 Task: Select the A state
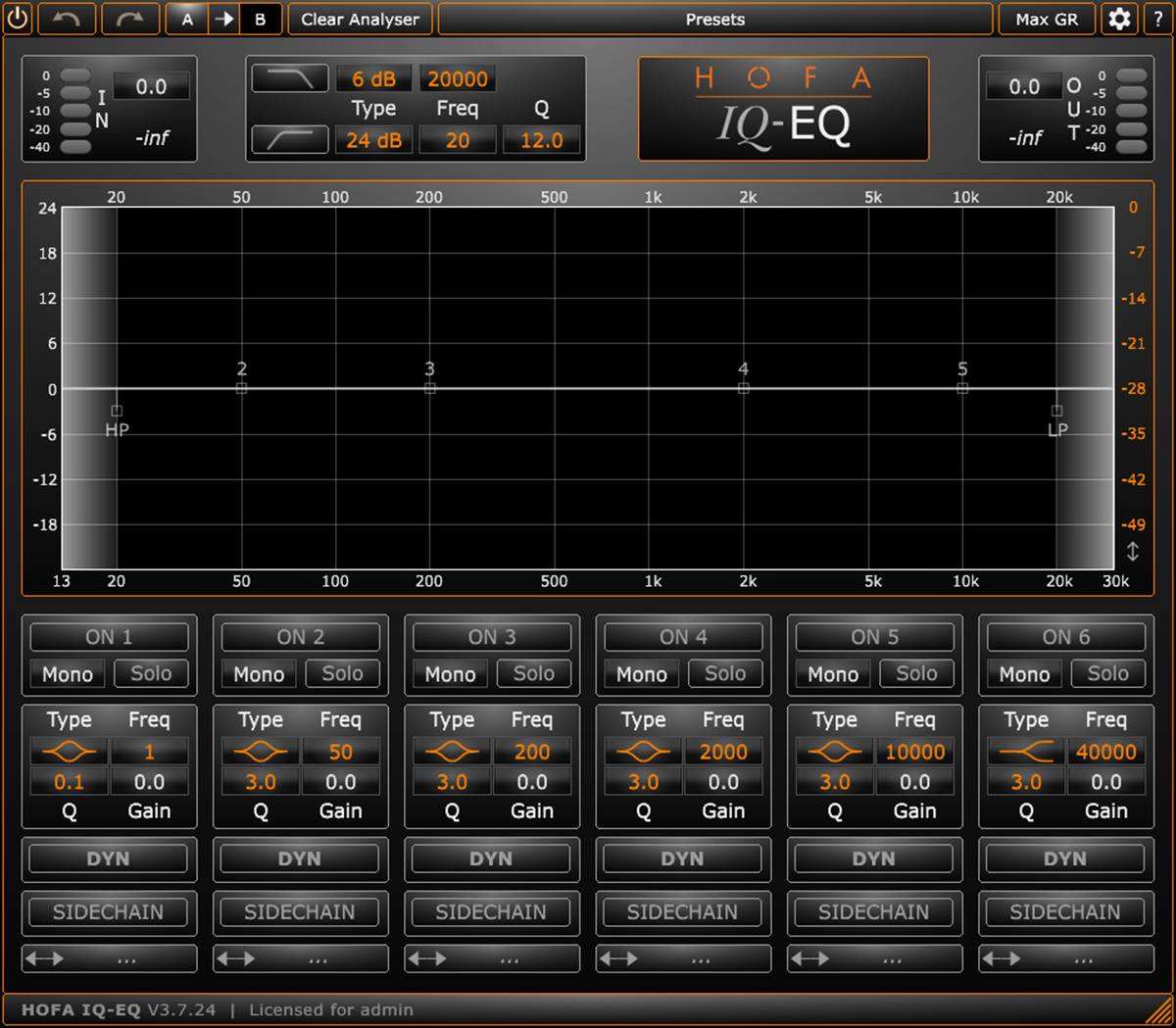coord(187,19)
